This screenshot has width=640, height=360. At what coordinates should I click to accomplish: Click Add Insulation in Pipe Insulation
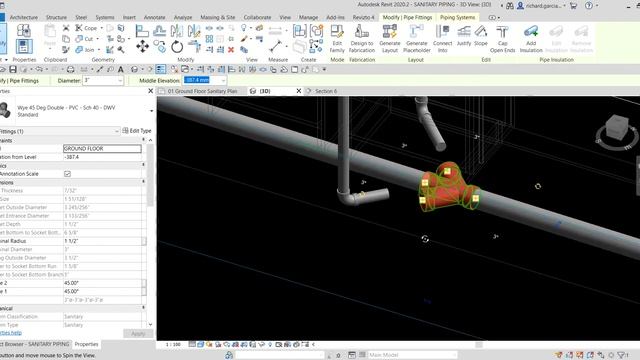531,39
